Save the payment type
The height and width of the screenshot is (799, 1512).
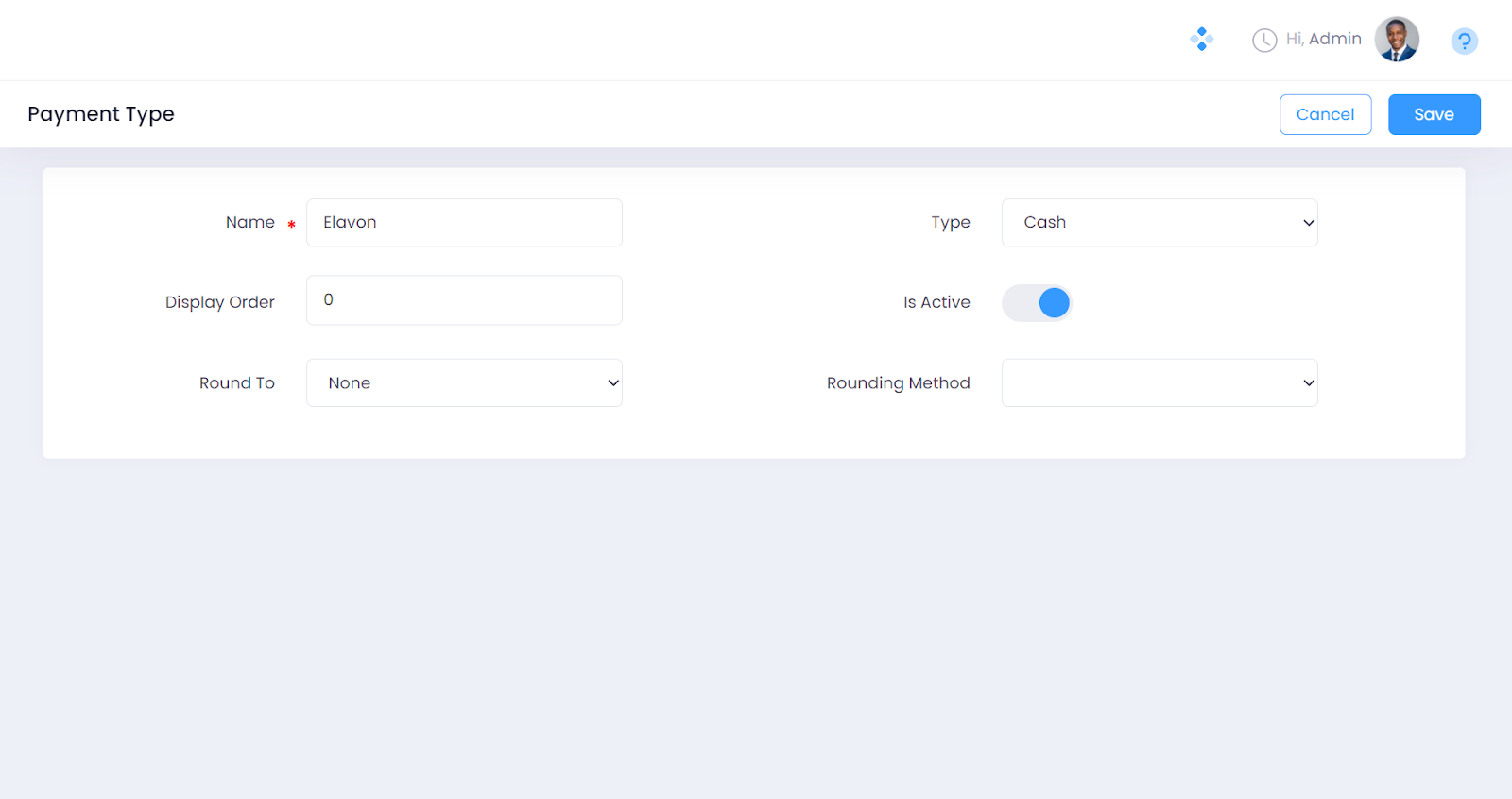[1434, 114]
